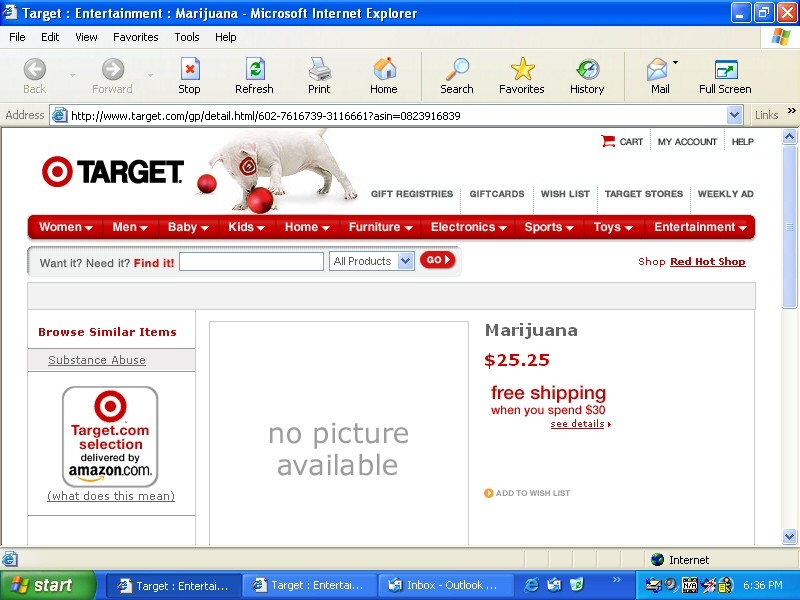Open the File menu
Image resolution: width=800 pixels, height=600 pixels.
tap(17, 37)
